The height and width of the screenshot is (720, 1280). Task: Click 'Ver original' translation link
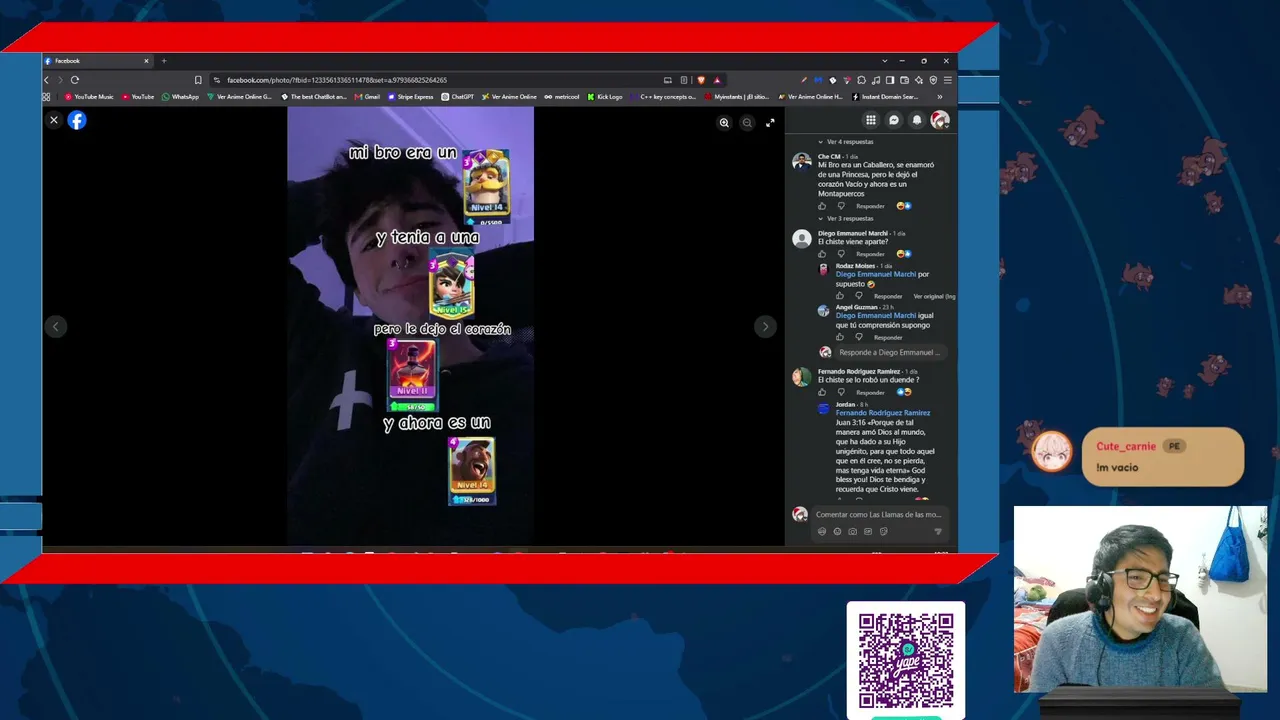(x=934, y=296)
